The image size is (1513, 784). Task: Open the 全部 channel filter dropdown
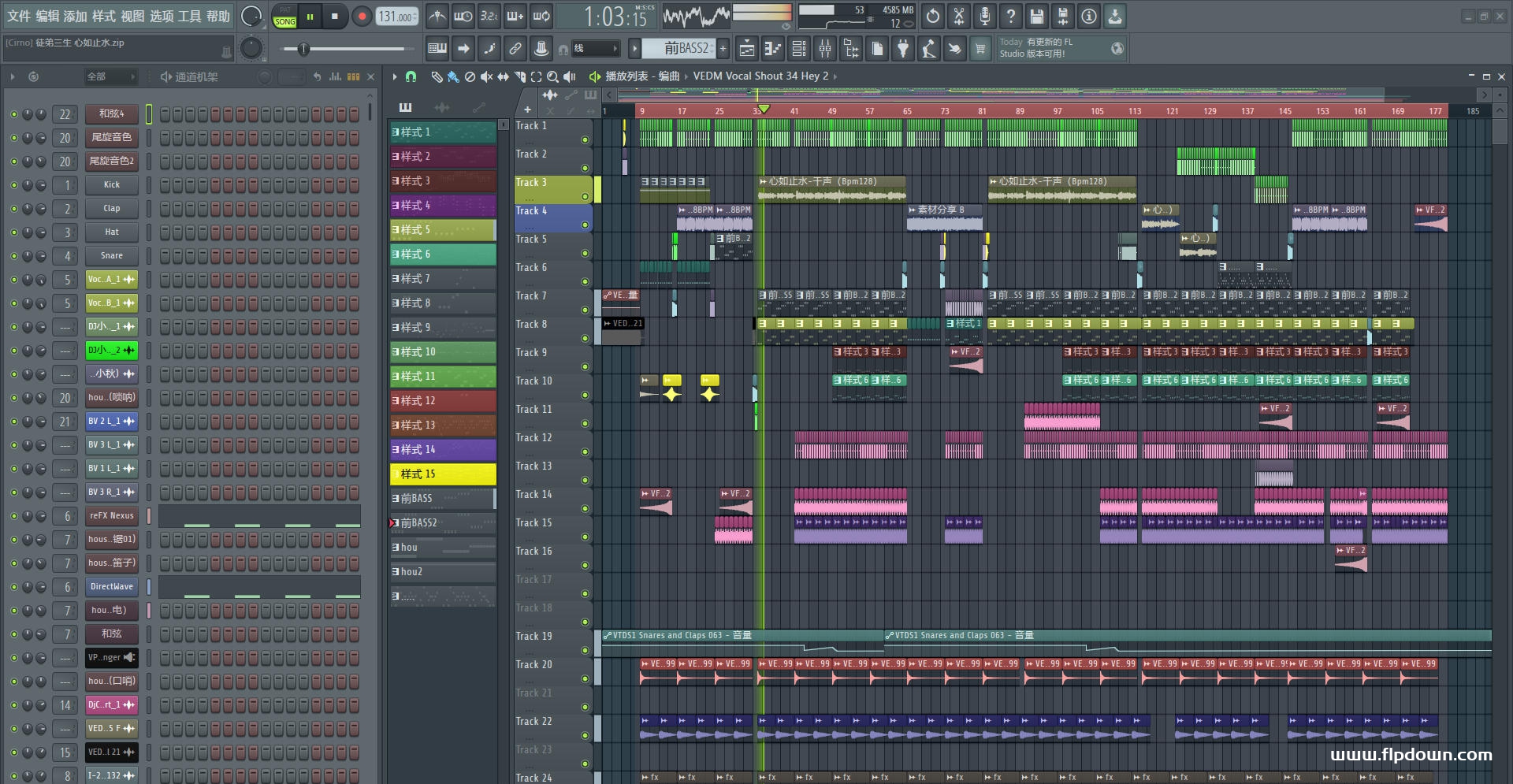[x=110, y=76]
